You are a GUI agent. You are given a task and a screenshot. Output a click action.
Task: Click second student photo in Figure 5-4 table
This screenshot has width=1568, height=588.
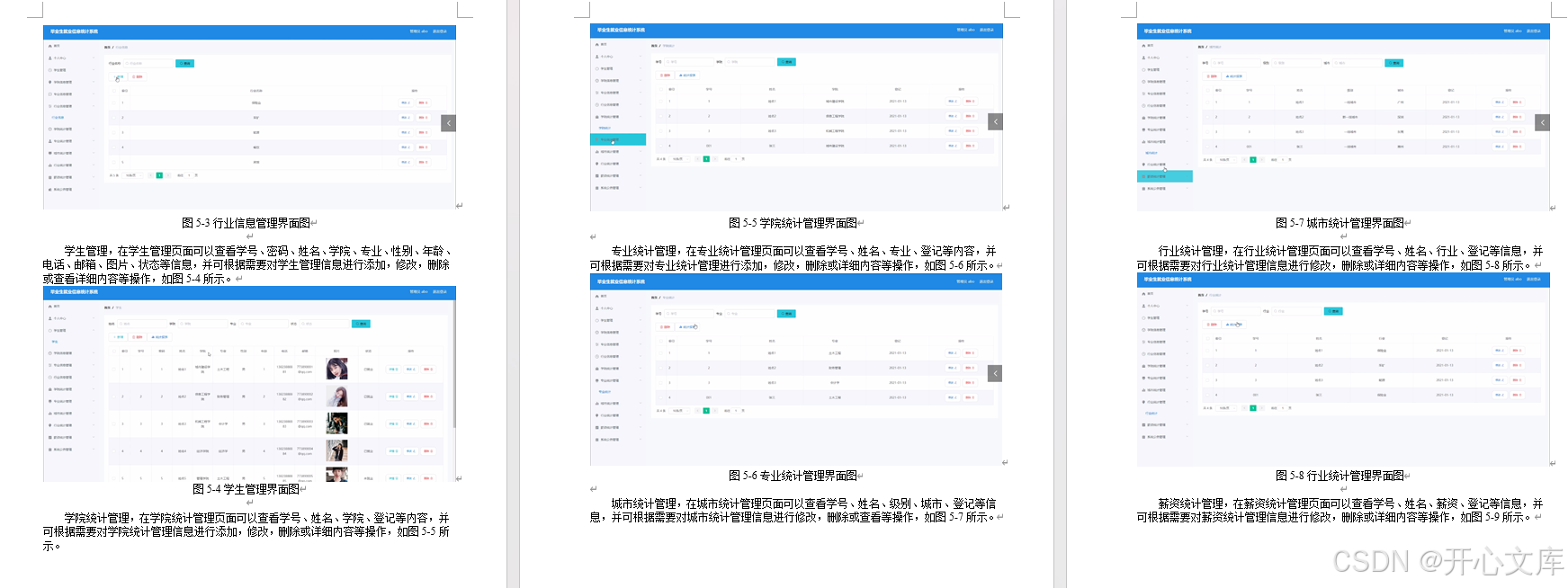[x=336, y=396]
